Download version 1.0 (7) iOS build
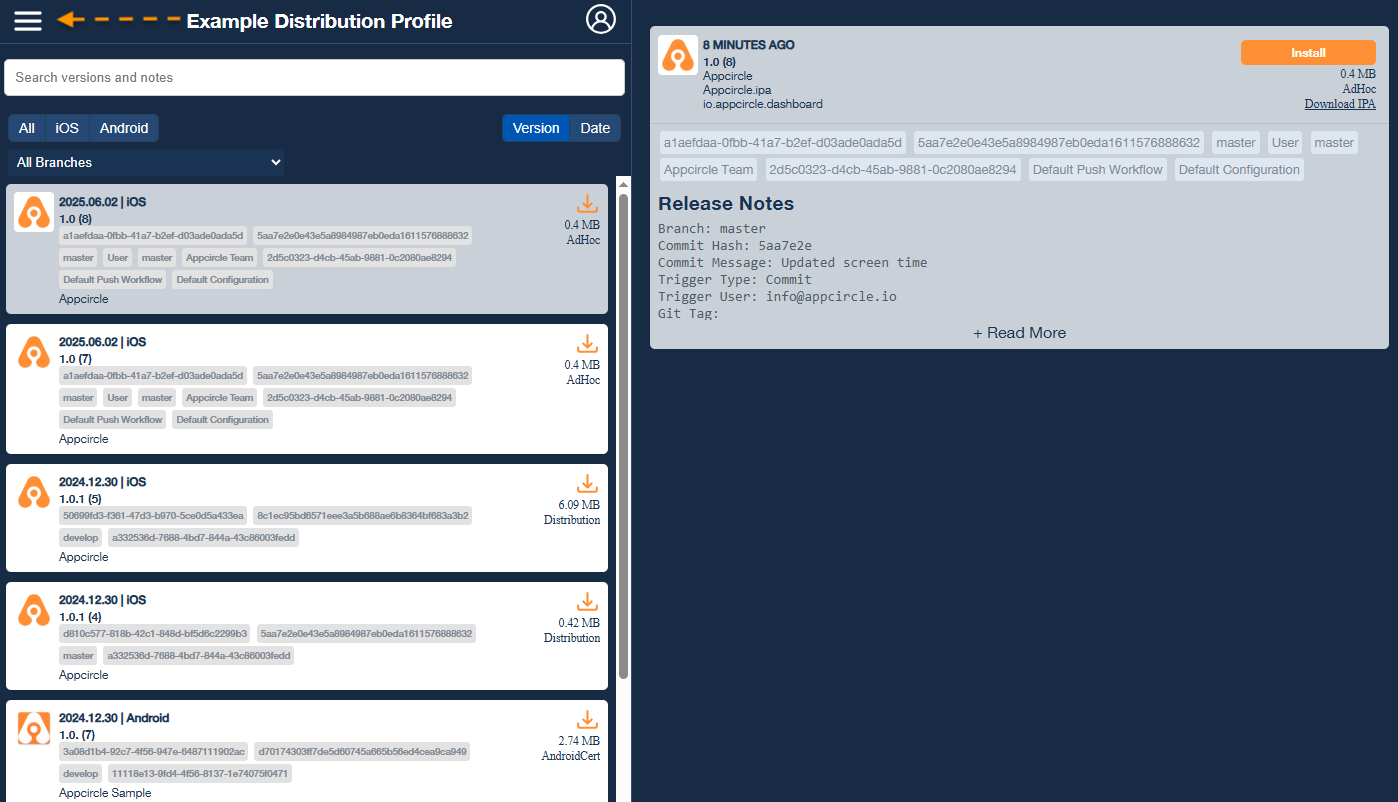 tap(587, 344)
